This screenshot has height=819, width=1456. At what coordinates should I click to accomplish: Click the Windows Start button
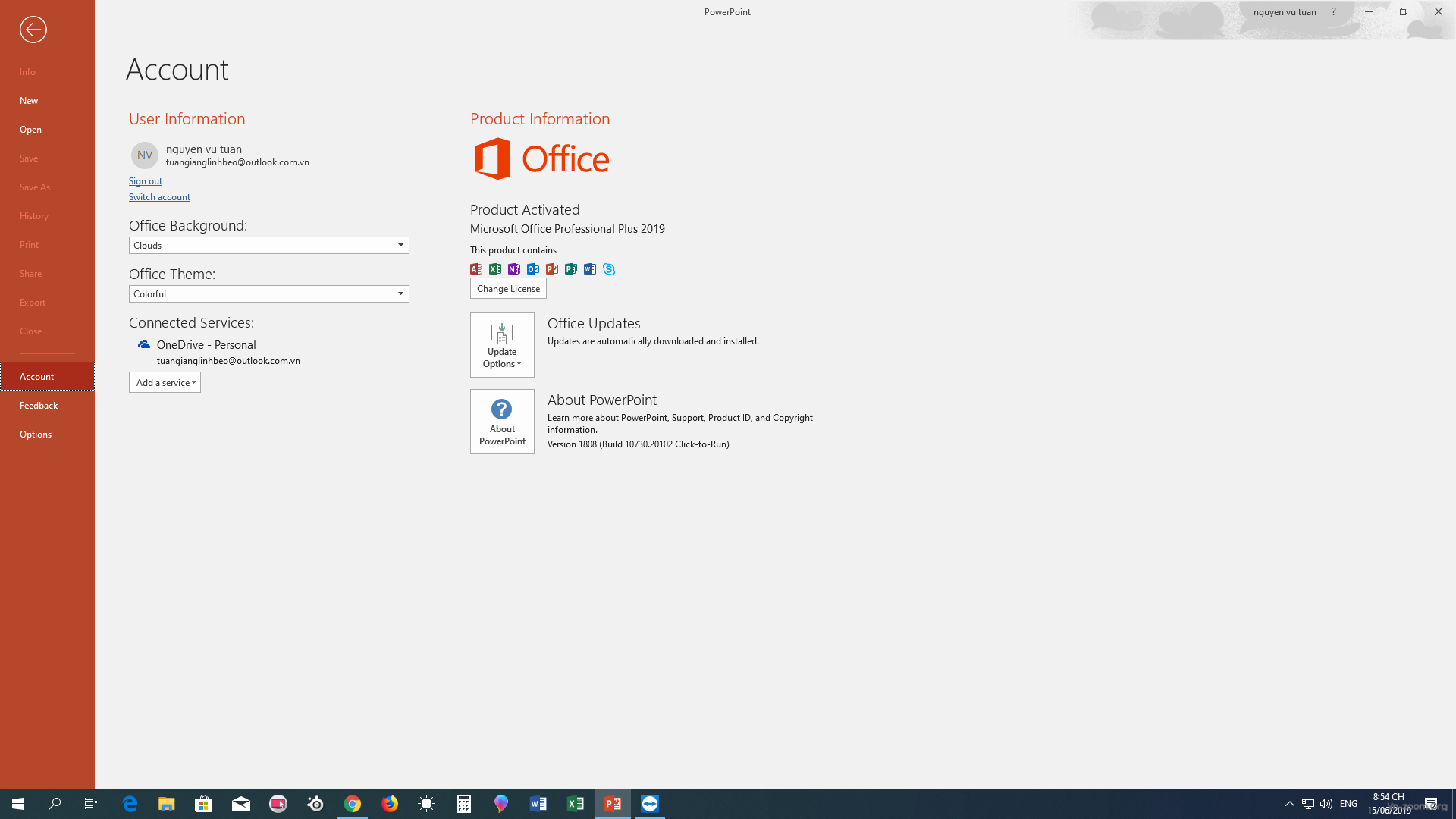point(18,804)
